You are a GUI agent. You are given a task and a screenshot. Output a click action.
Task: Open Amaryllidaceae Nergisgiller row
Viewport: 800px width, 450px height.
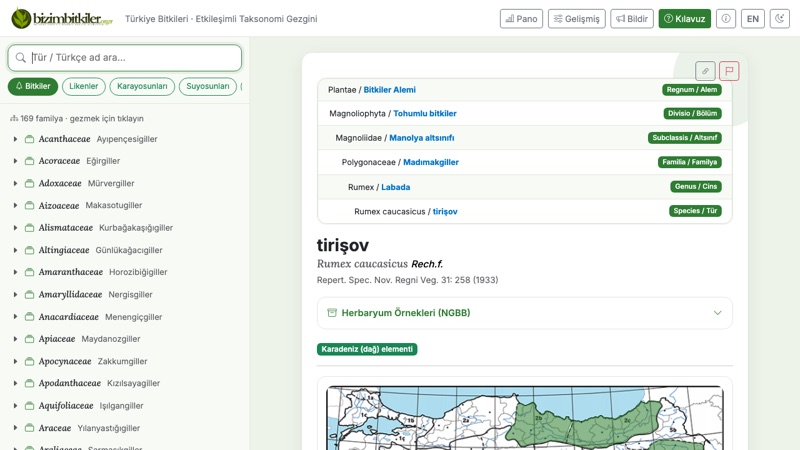click(124, 294)
